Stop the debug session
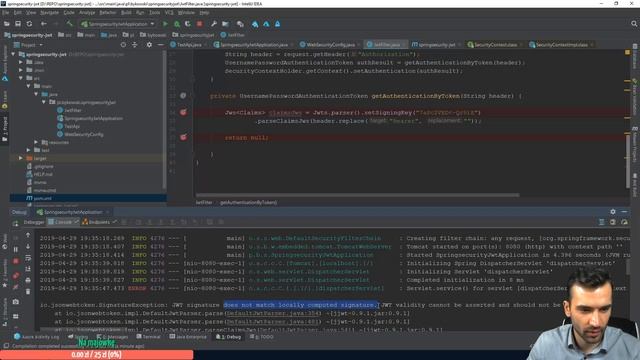Image resolution: width=640 pixels, height=360 pixels. [16, 261]
